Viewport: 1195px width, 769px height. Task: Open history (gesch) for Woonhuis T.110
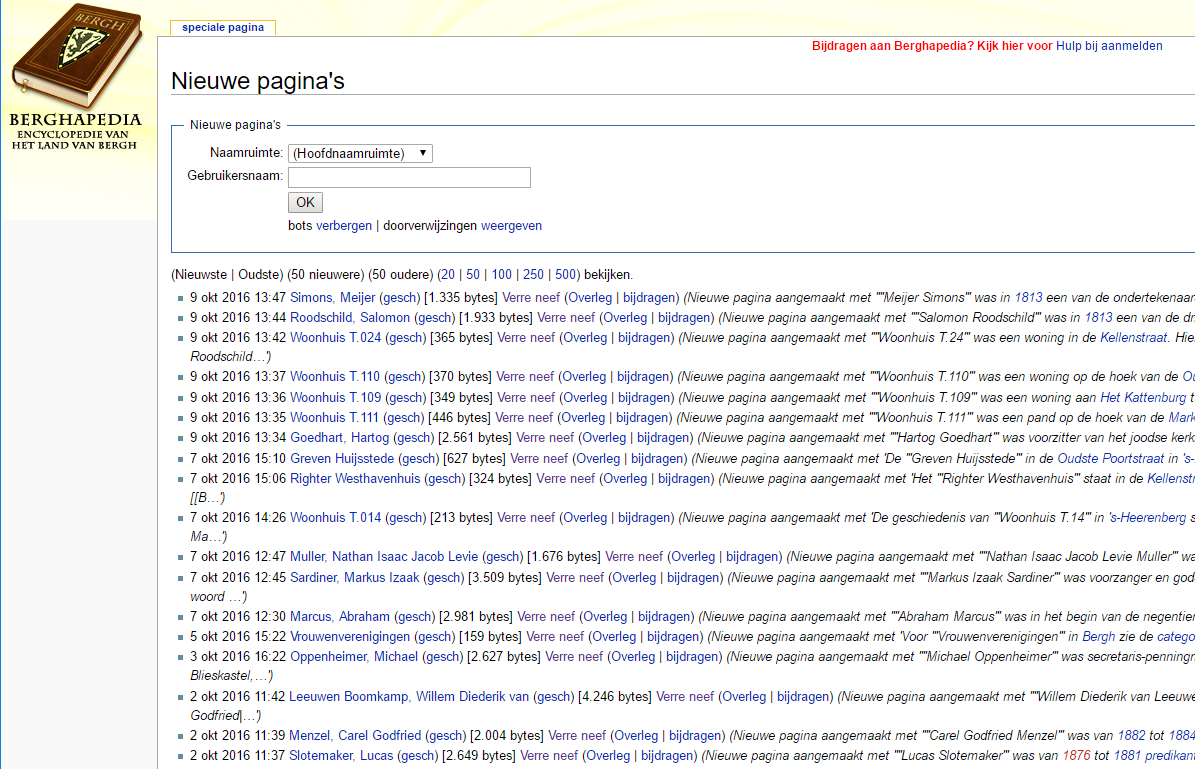coord(405,376)
